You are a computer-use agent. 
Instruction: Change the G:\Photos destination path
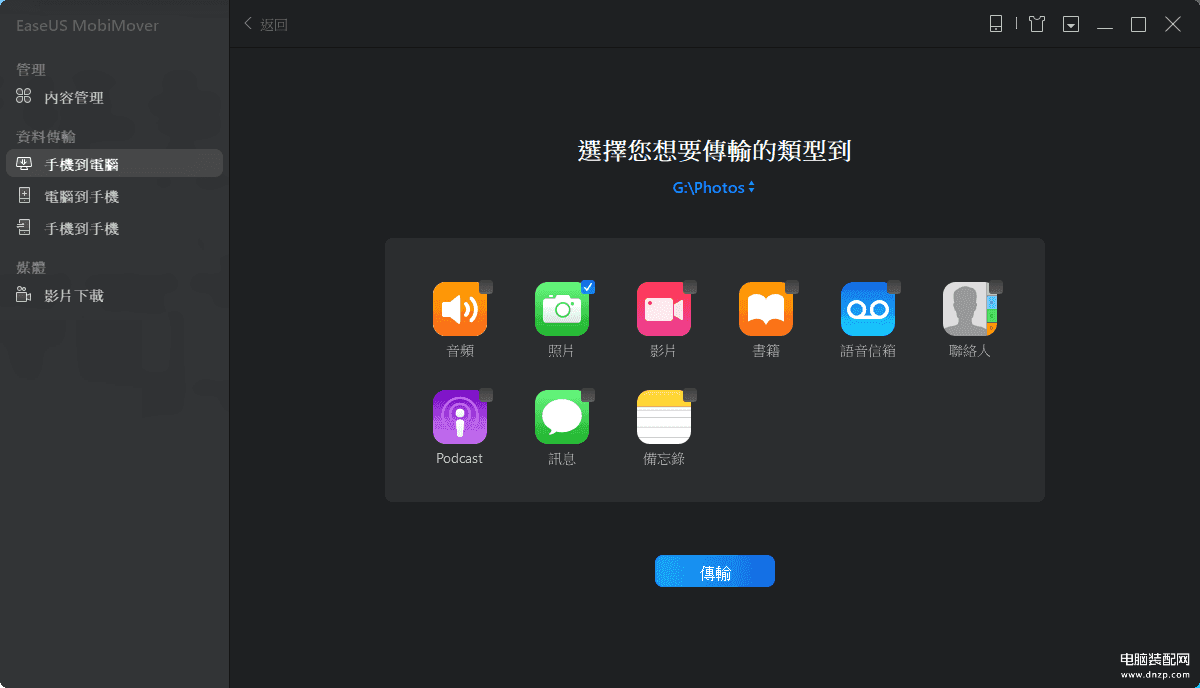[x=714, y=187]
